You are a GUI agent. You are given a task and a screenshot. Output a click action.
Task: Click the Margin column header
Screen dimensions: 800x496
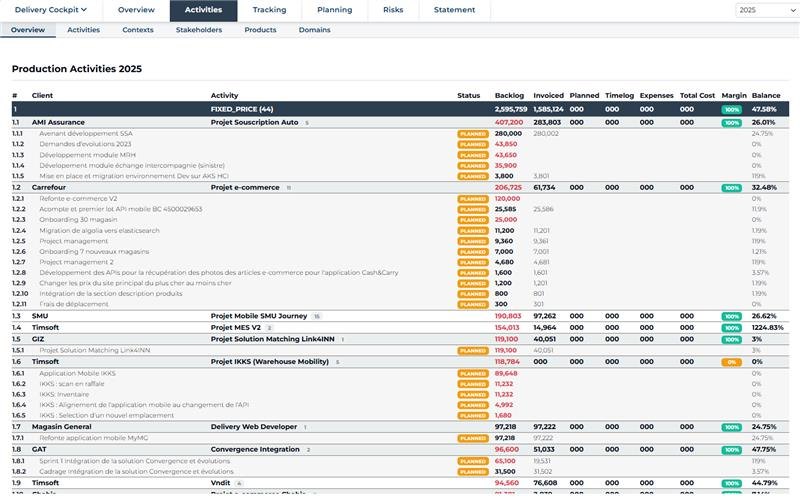click(x=734, y=95)
